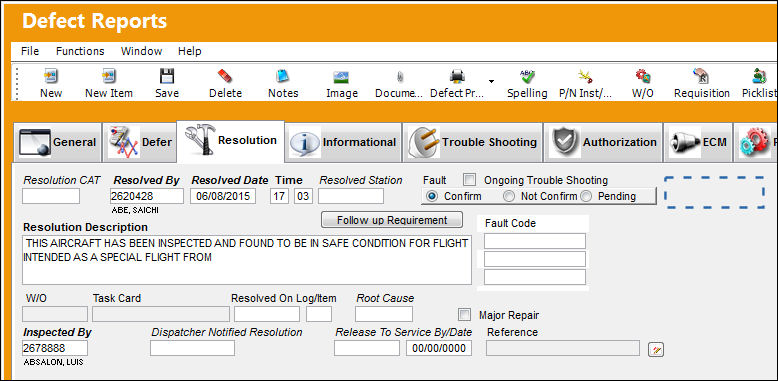Image resolution: width=778 pixels, height=381 pixels.
Task: Open the Help menu
Action: click(x=190, y=51)
